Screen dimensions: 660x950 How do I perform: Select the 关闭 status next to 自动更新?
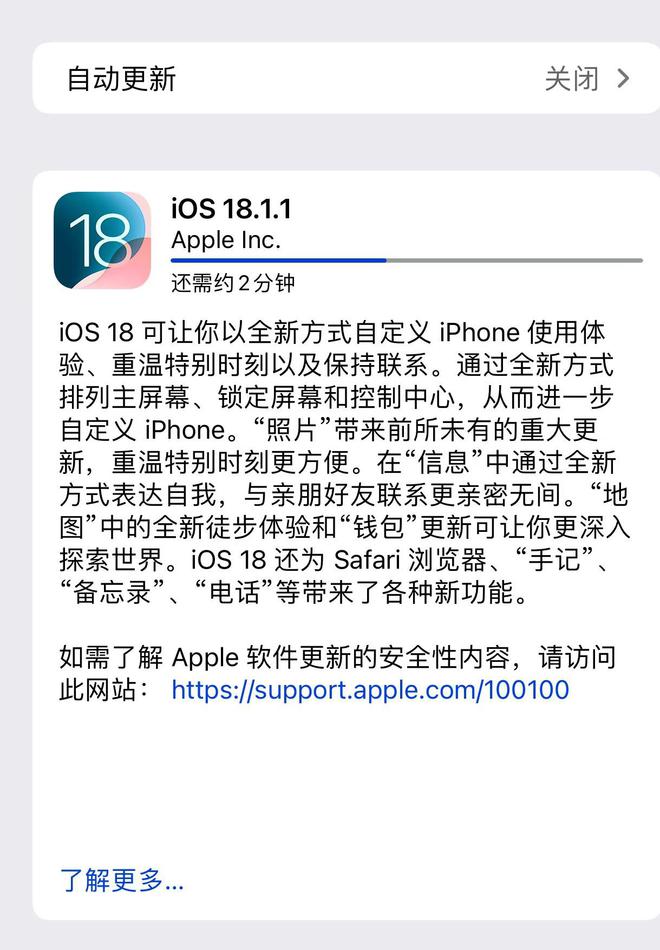572,79
